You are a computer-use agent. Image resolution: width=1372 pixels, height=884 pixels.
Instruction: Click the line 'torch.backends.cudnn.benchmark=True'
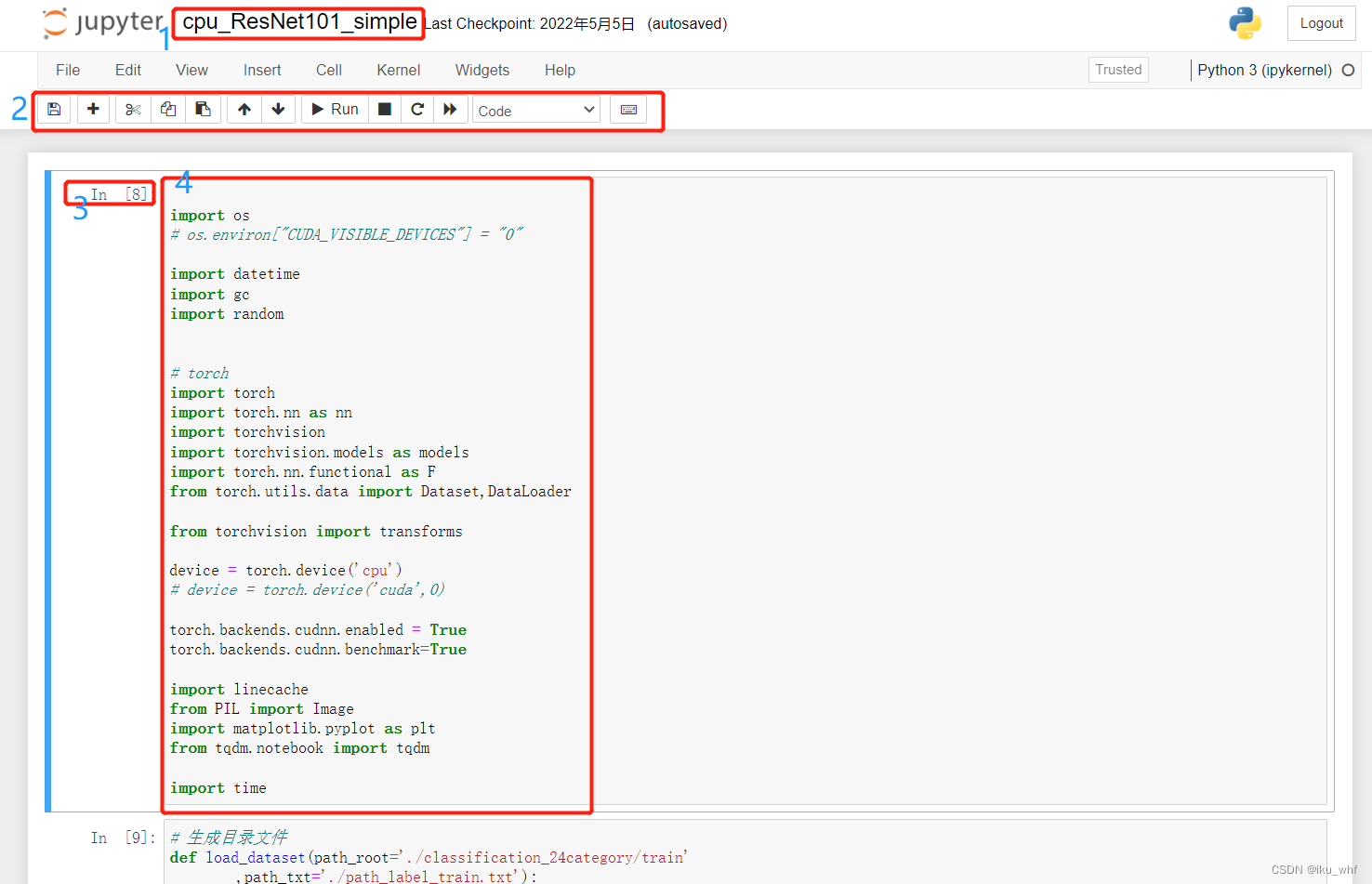(x=318, y=650)
